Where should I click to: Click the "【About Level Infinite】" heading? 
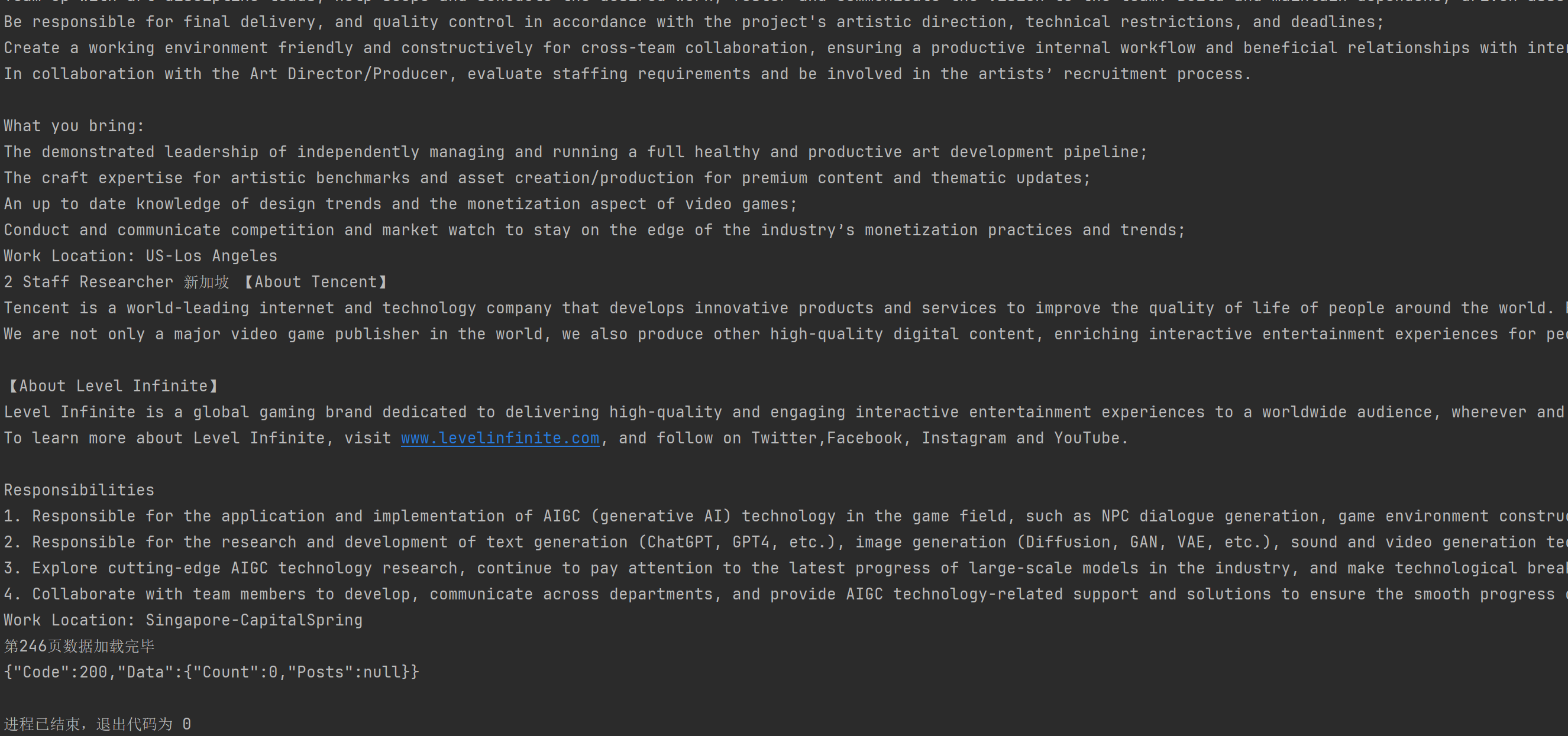(x=111, y=386)
